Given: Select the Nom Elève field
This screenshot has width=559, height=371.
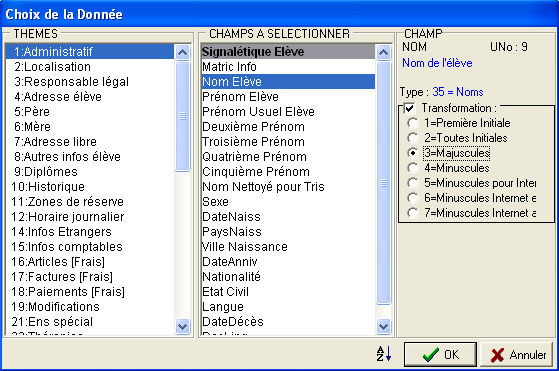Looking at the screenshot, I should coord(288,82).
